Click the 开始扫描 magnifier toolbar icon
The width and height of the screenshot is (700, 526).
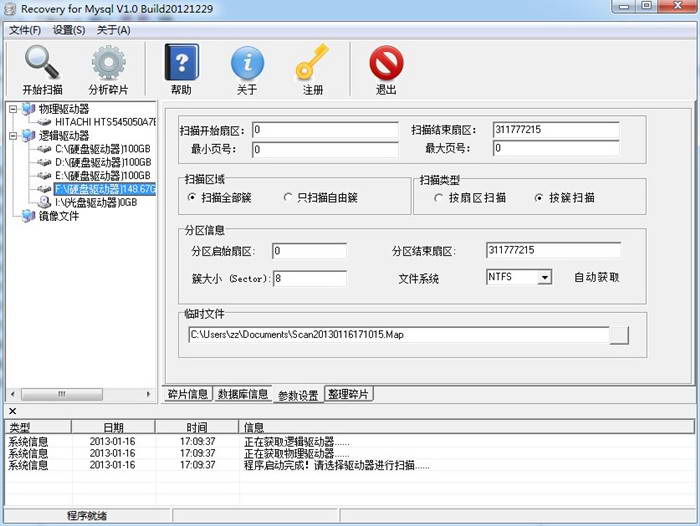pos(42,63)
